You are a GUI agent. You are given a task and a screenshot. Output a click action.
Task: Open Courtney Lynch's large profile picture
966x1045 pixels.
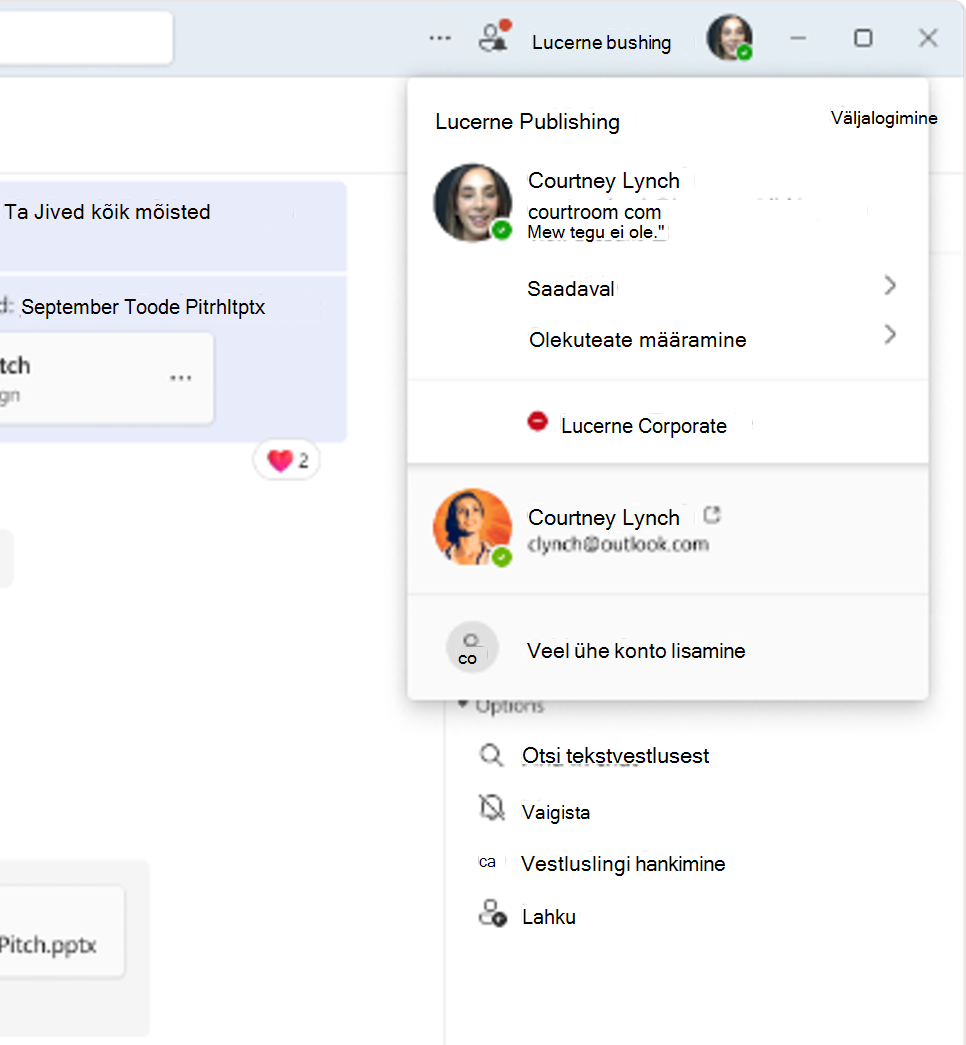click(x=473, y=203)
